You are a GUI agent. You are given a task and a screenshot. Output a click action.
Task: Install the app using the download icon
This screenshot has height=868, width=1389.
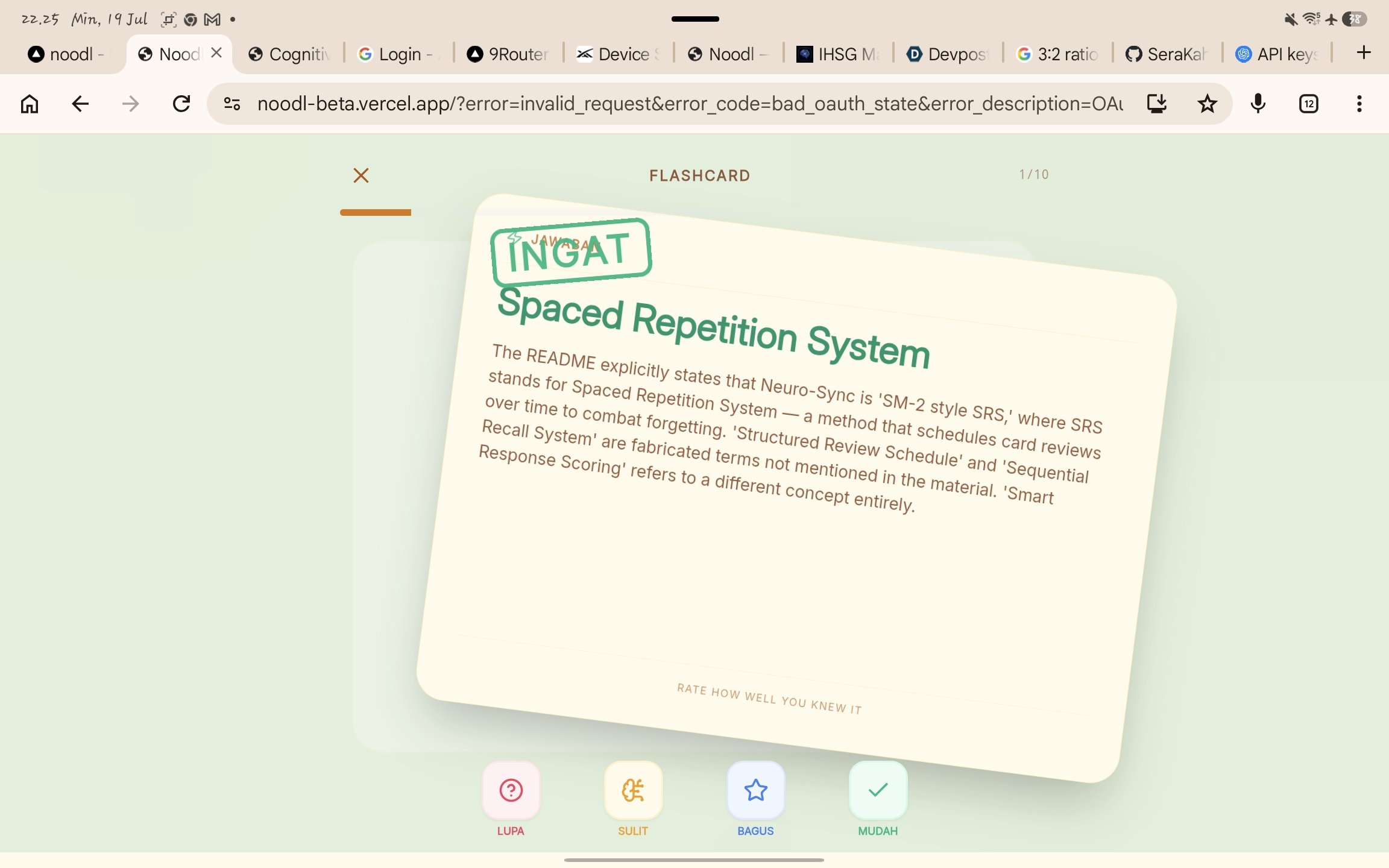pyautogui.click(x=1156, y=104)
